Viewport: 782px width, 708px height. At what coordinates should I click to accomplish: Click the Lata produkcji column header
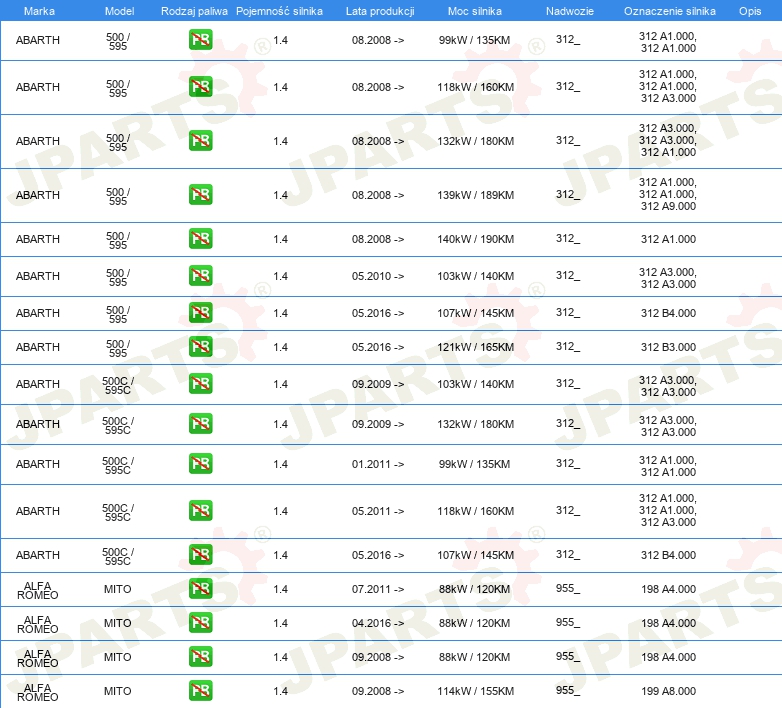(x=379, y=10)
